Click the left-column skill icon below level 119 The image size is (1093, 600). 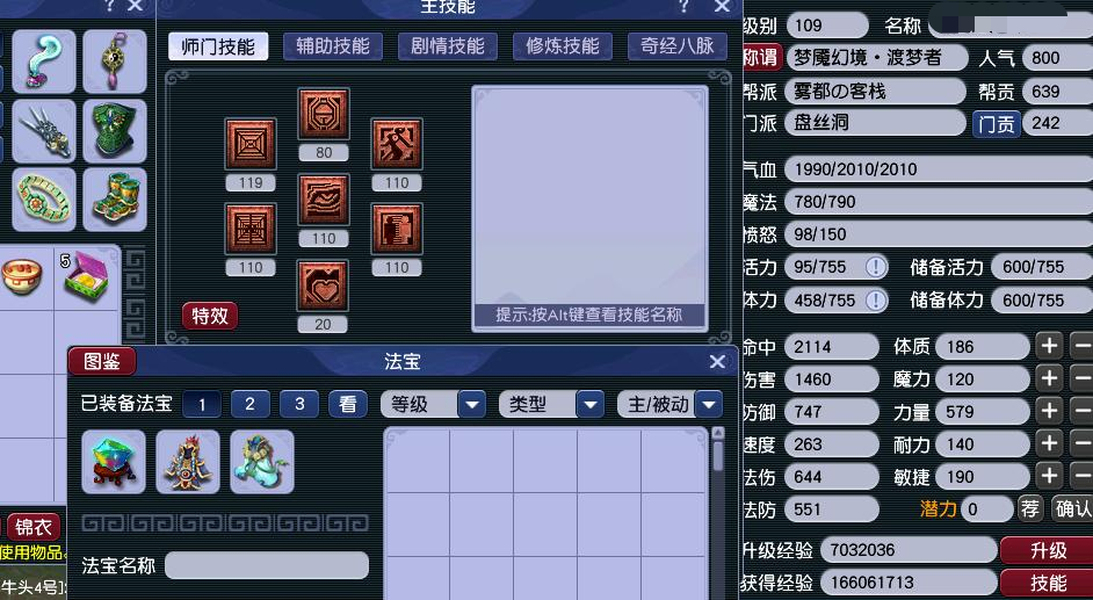coord(250,229)
